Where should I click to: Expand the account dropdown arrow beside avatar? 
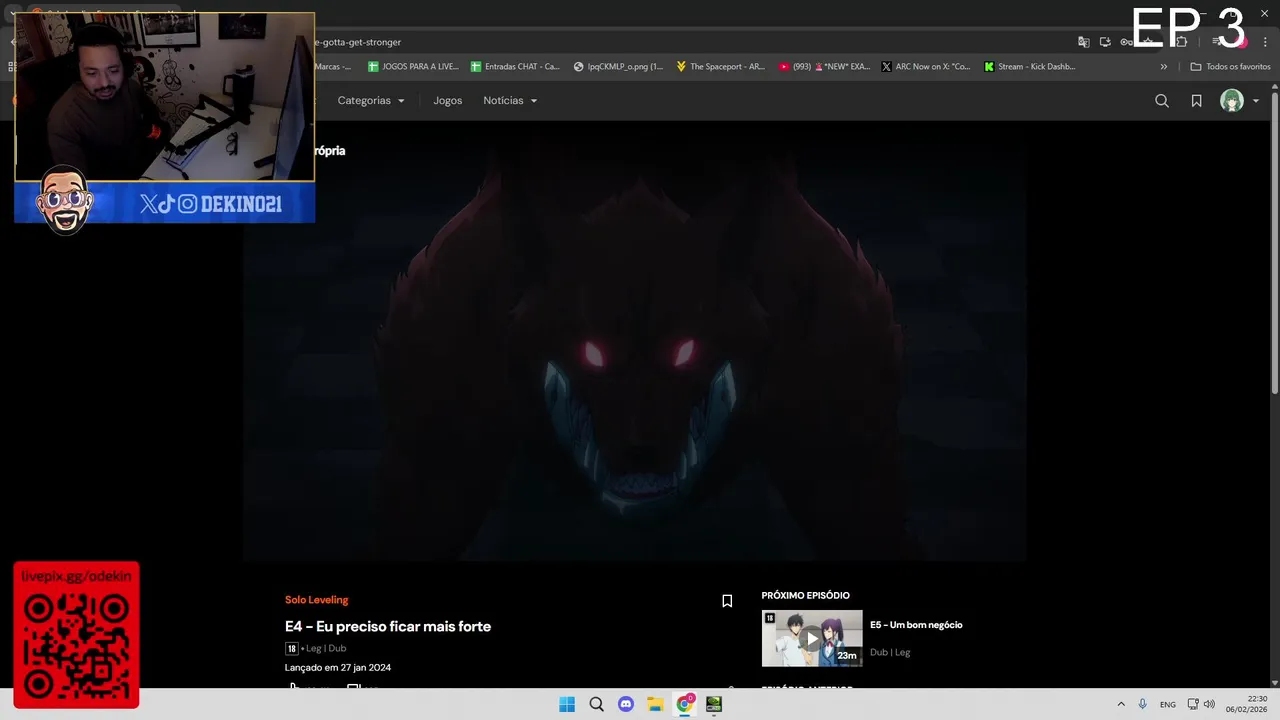[1256, 101]
